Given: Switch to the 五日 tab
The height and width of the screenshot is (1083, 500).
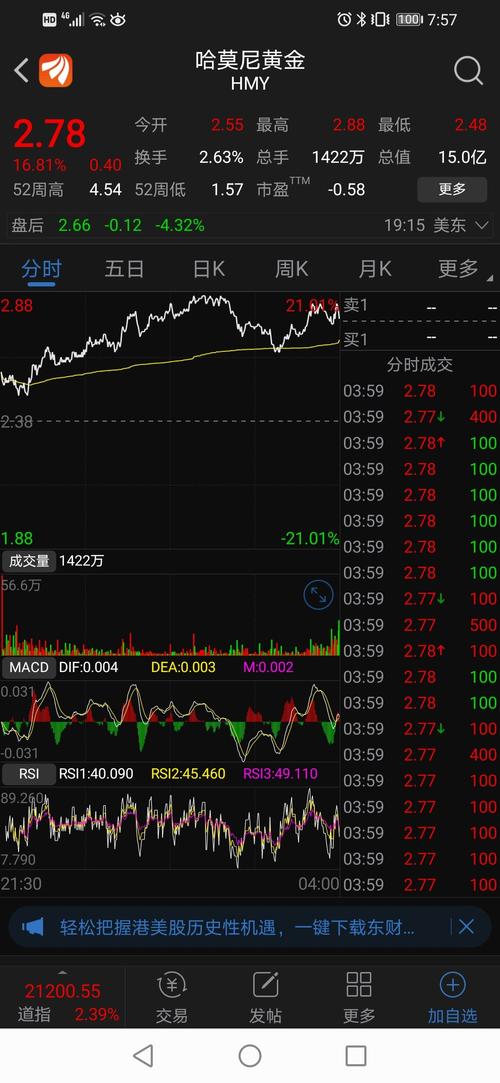Looking at the screenshot, I should [124, 268].
